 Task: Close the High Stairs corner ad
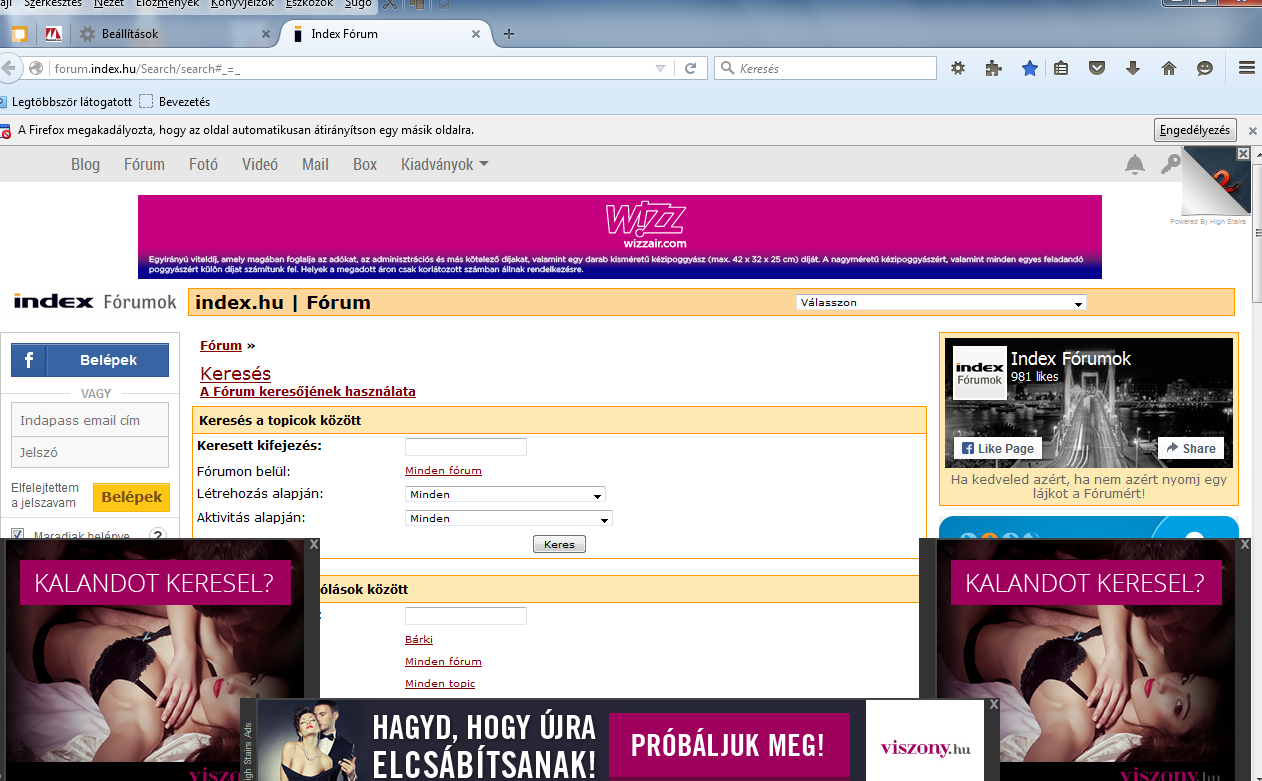click(1243, 153)
